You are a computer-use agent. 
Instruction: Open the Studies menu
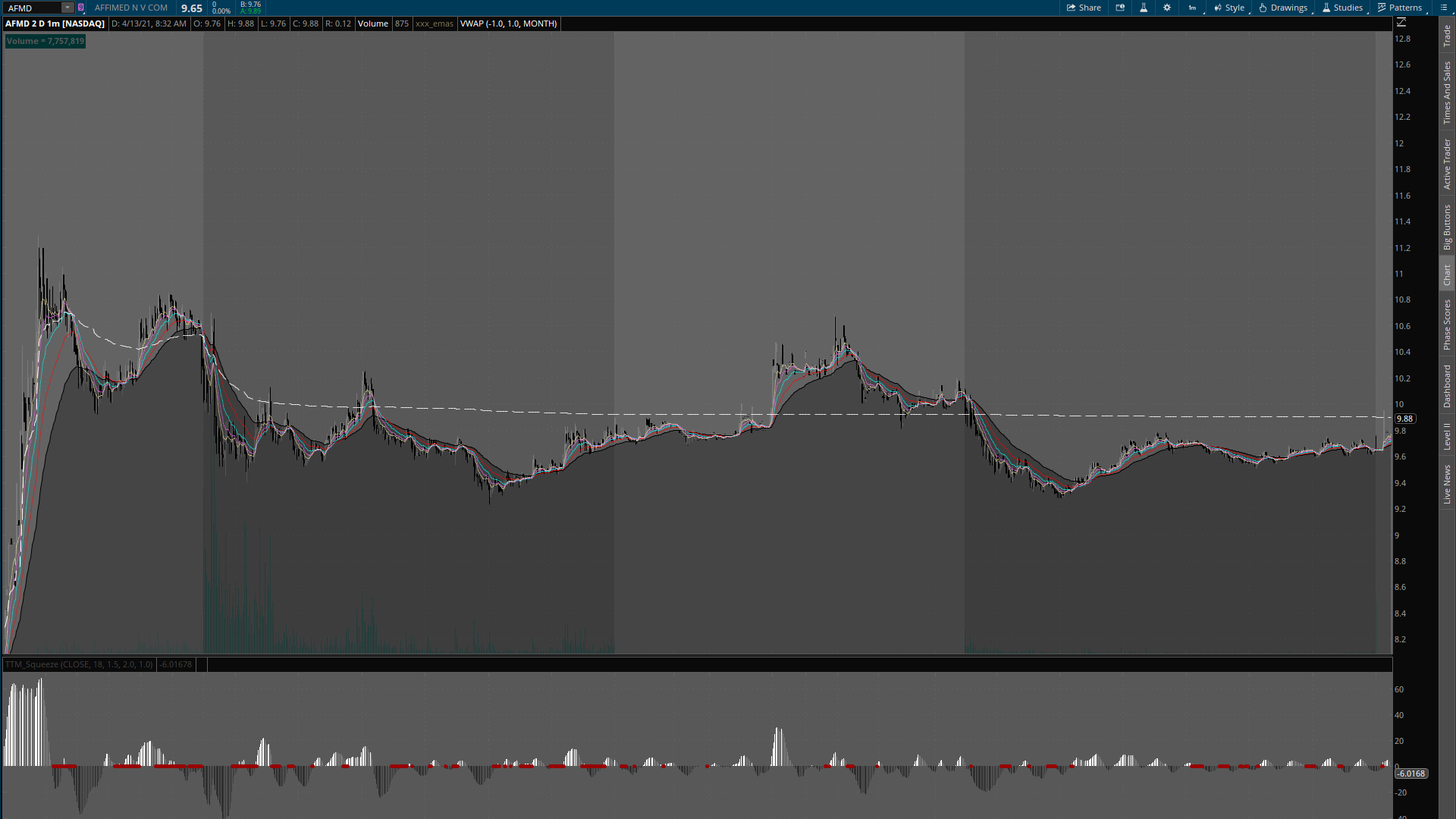1342,8
